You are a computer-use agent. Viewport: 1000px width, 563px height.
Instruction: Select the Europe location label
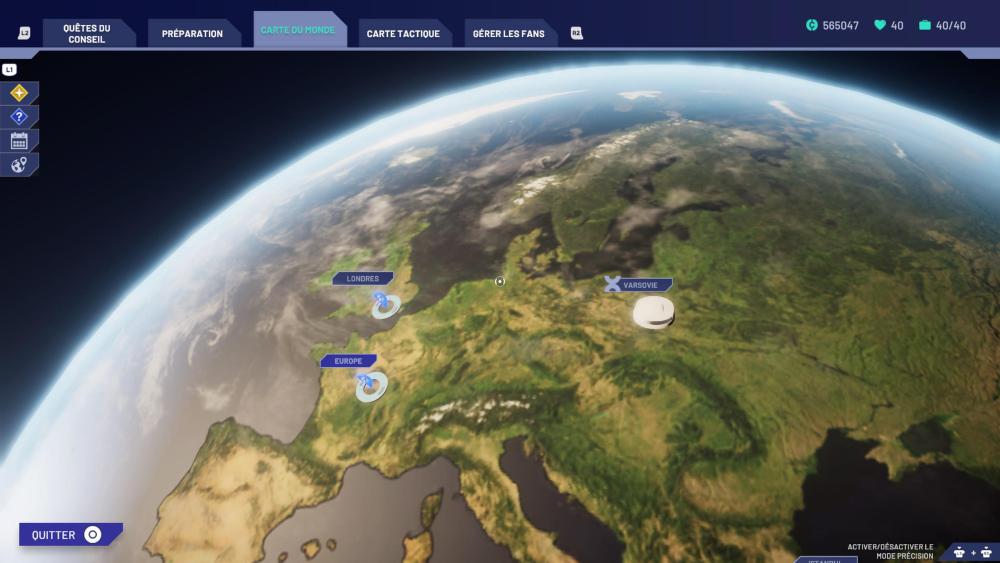pyautogui.click(x=348, y=361)
